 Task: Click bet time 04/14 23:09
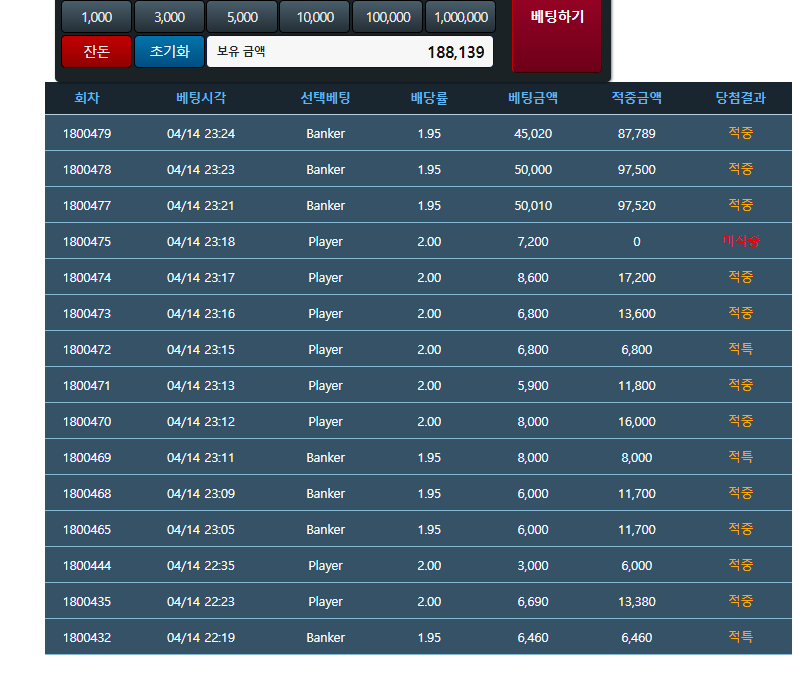tap(201, 493)
